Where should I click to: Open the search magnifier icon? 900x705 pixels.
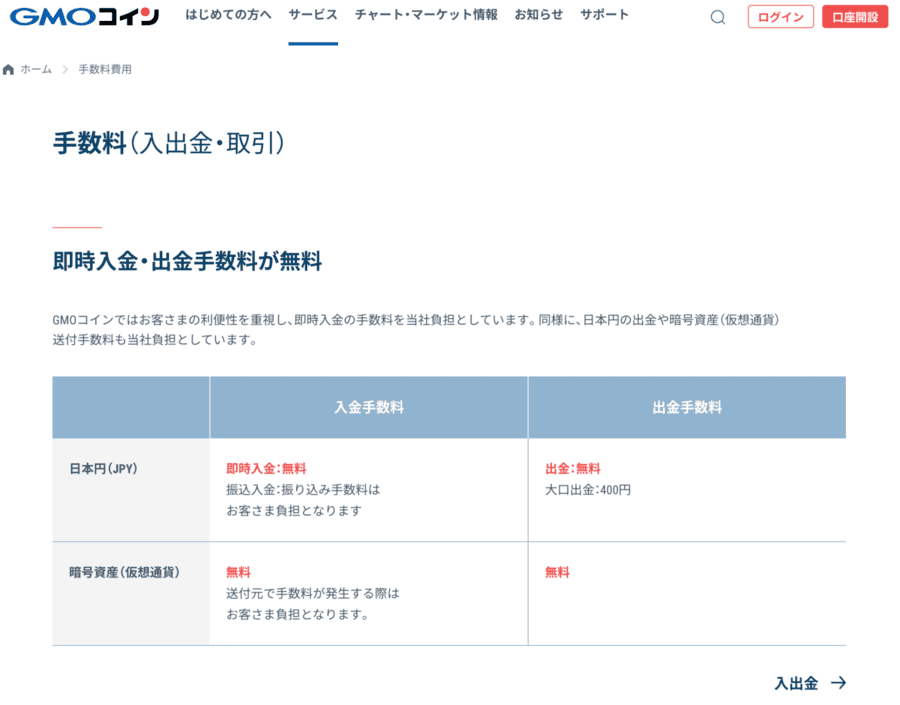[717, 17]
